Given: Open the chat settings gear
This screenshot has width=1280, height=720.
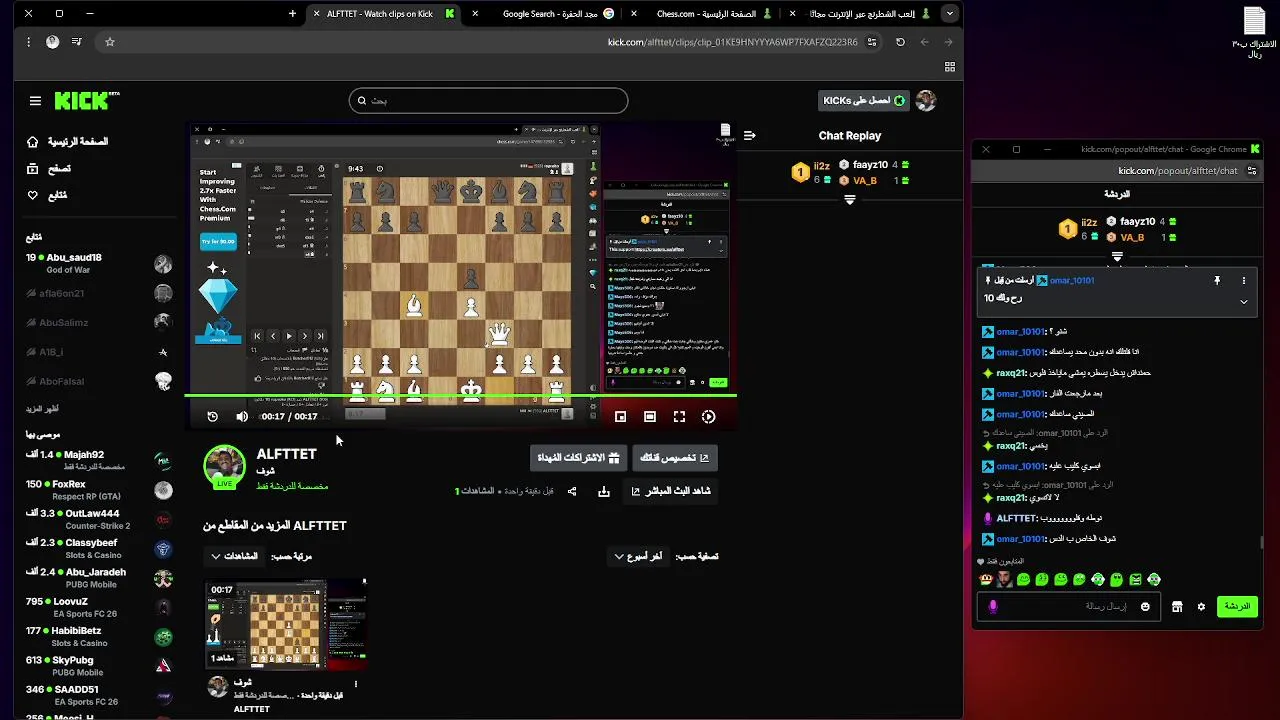Looking at the screenshot, I should coord(1201,606).
